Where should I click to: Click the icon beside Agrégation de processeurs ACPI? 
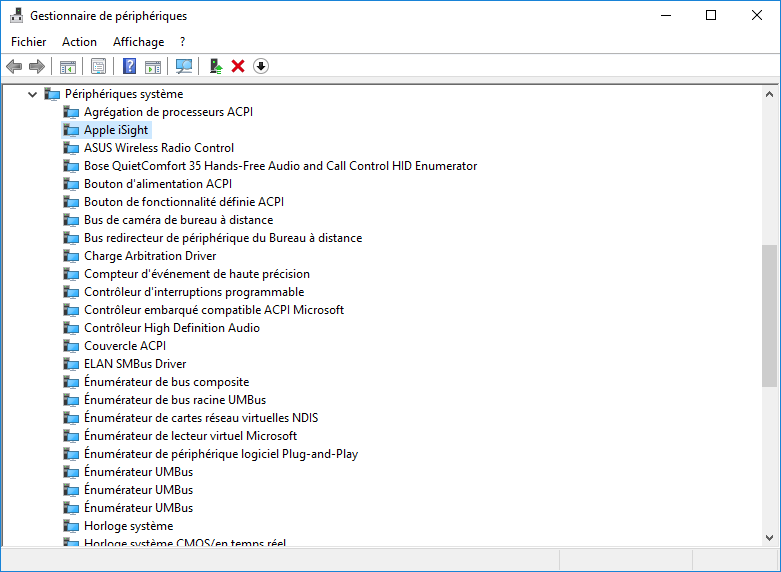(x=71, y=112)
